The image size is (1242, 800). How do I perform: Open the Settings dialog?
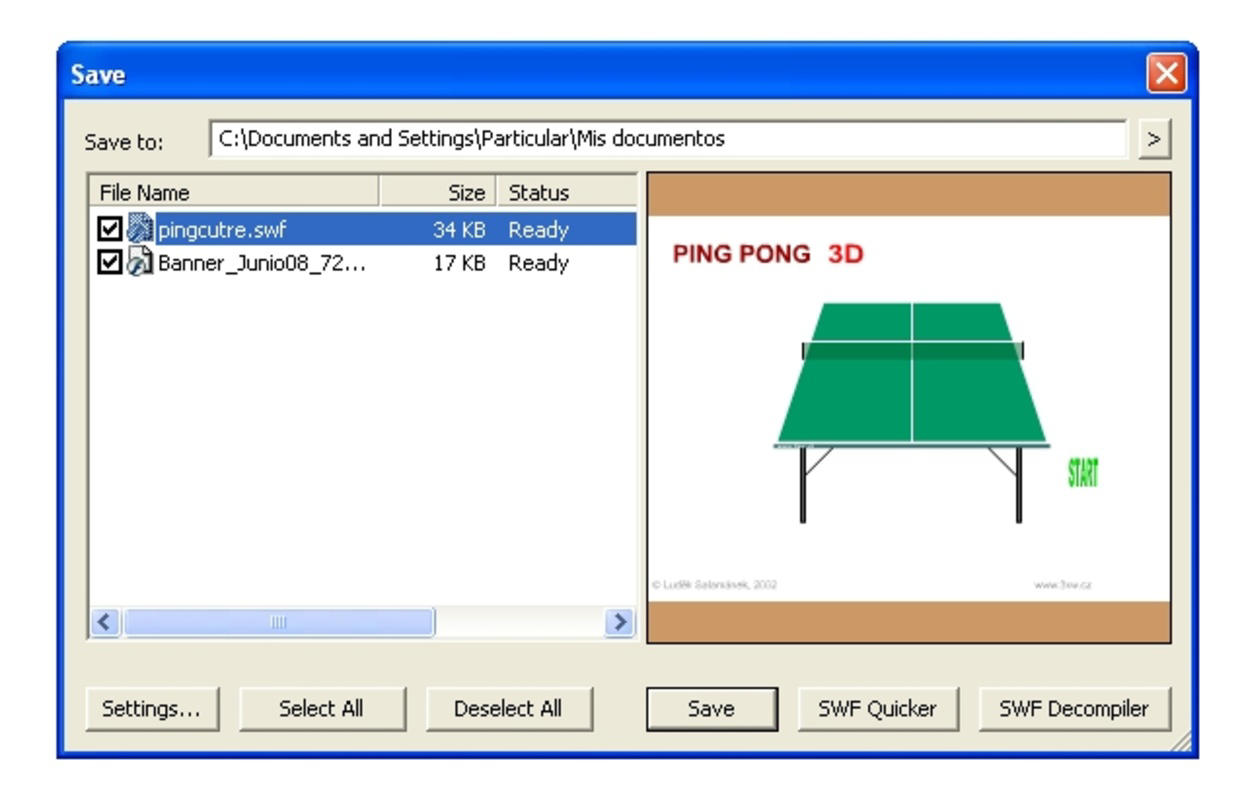click(x=152, y=708)
